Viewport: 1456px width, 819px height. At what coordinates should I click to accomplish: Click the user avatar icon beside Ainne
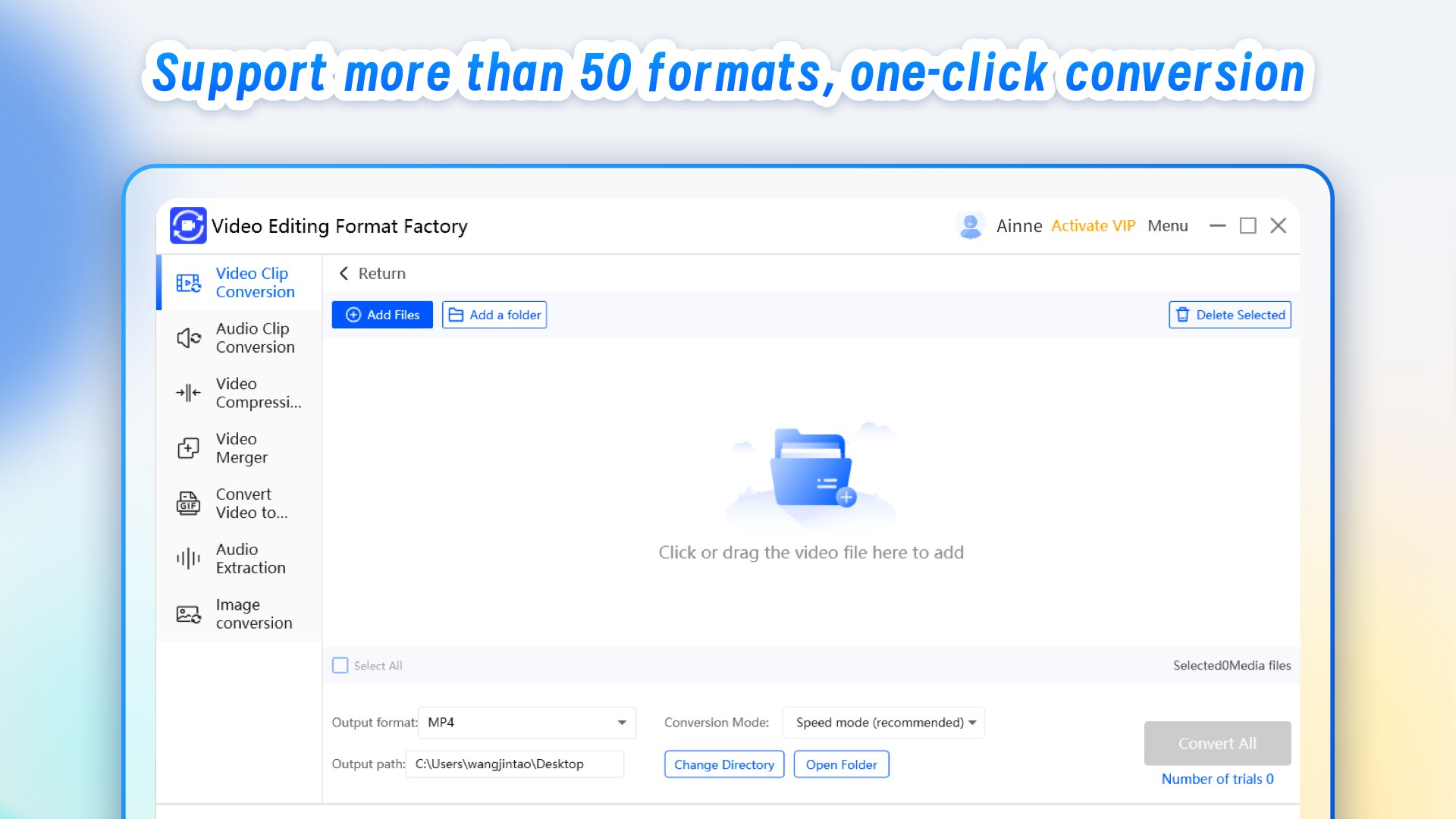970,226
